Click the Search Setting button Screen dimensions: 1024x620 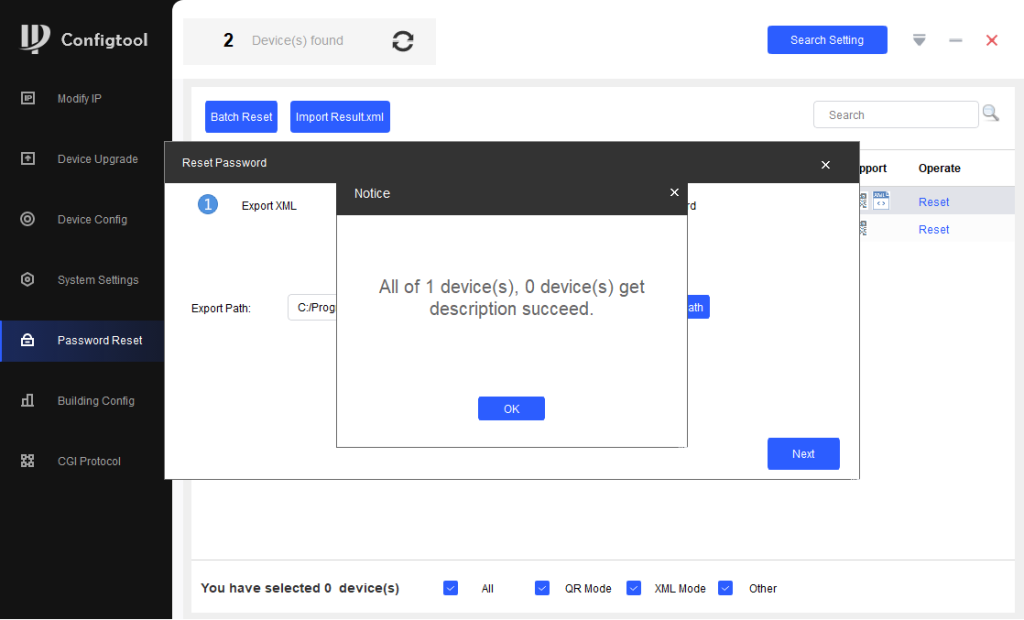(x=827, y=40)
